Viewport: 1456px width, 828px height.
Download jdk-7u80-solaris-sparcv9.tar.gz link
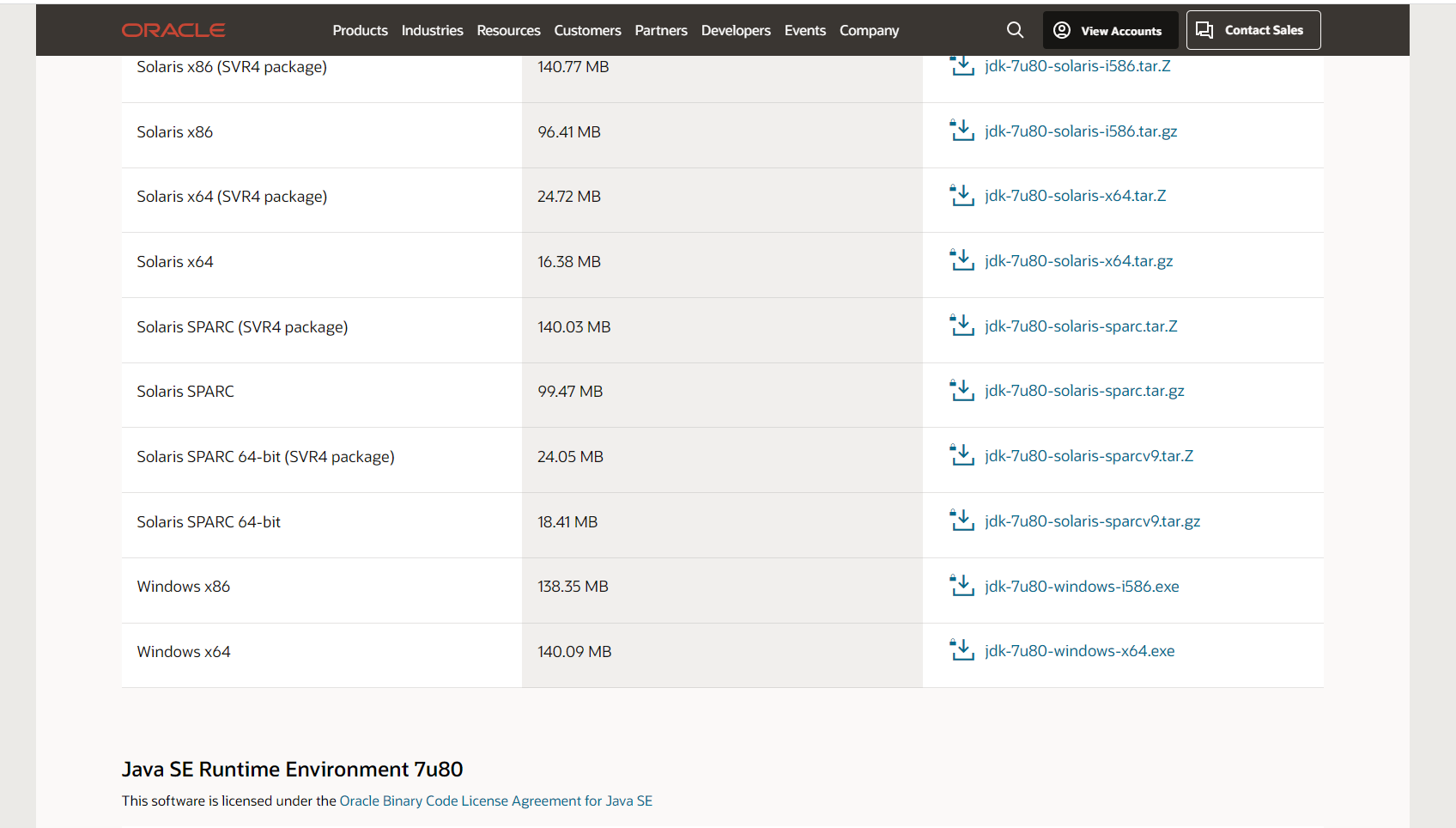click(1093, 521)
